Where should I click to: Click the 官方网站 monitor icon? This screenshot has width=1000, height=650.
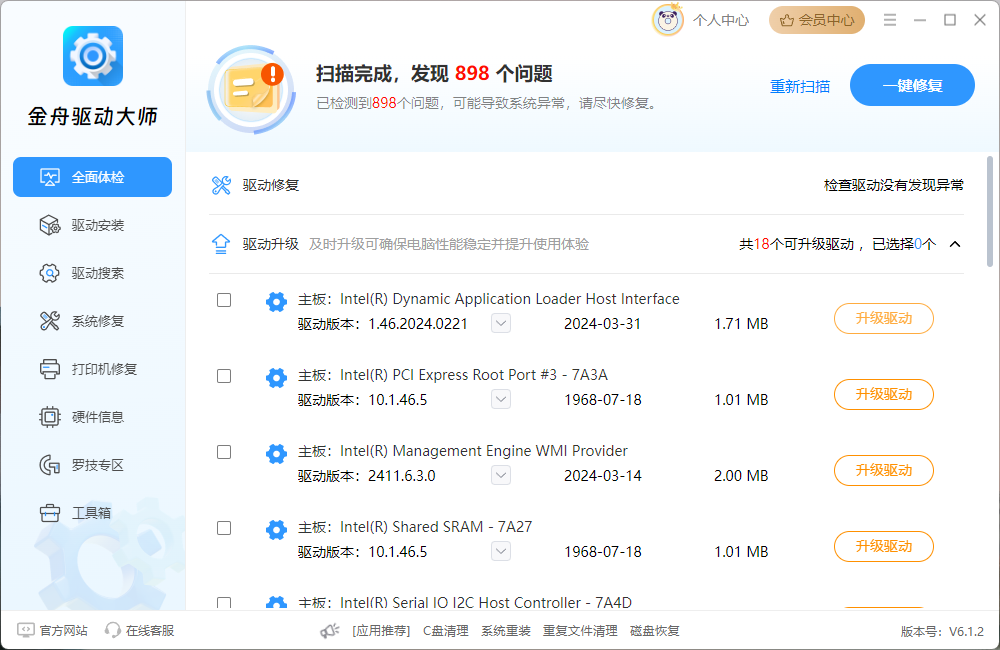coord(26,630)
